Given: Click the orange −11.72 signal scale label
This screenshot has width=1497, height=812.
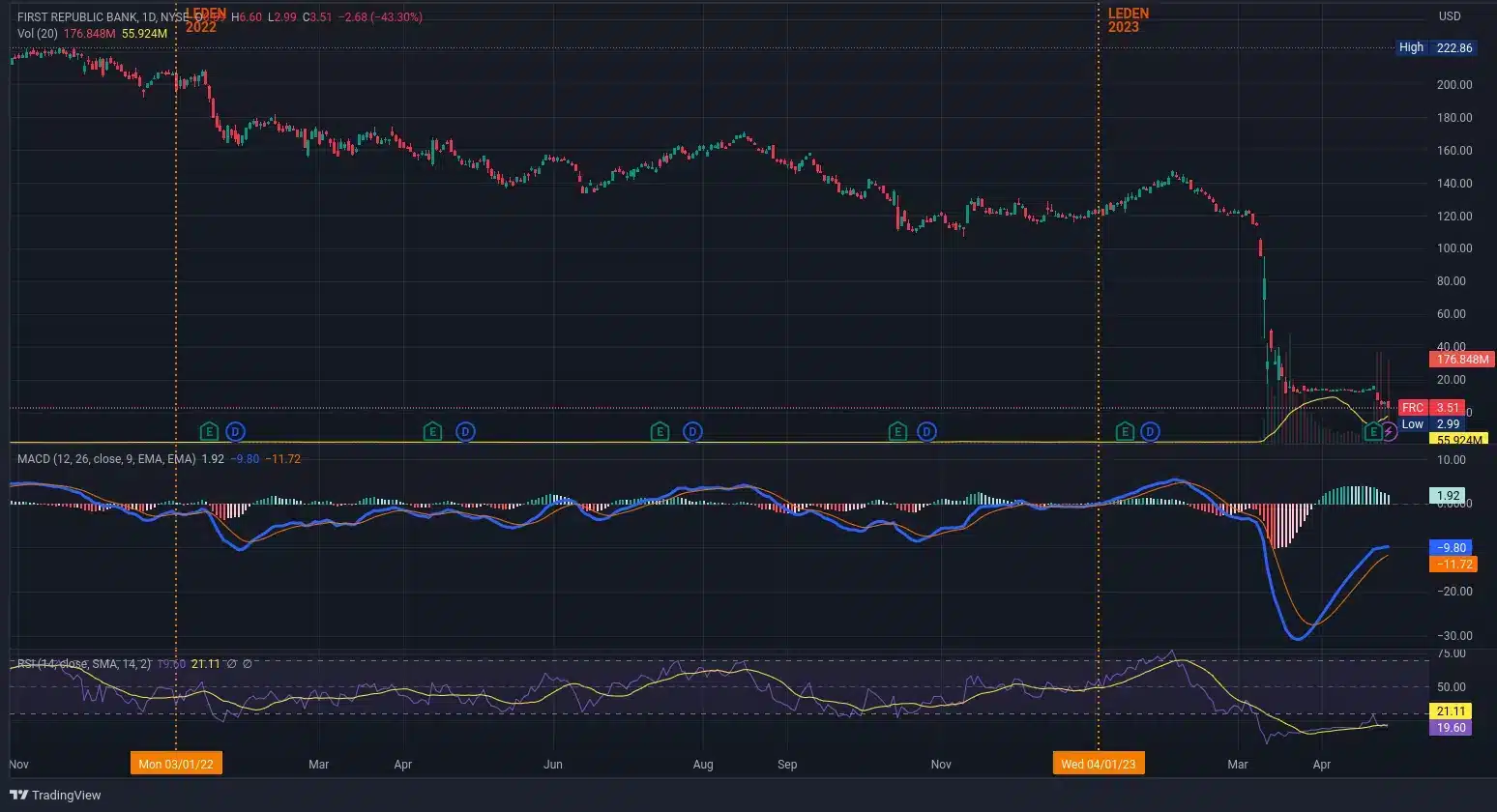Looking at the screenshot, I should pos(1453,564).
